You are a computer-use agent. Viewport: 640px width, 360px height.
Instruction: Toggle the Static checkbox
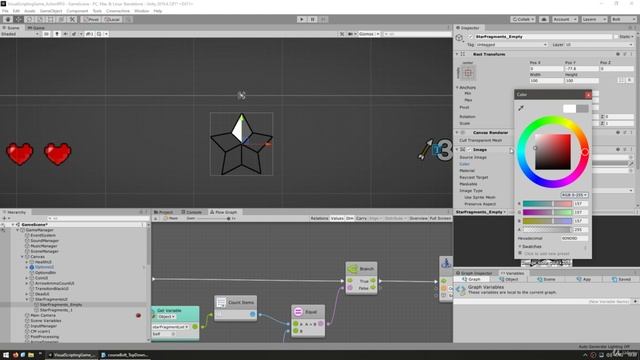(616, 37)
